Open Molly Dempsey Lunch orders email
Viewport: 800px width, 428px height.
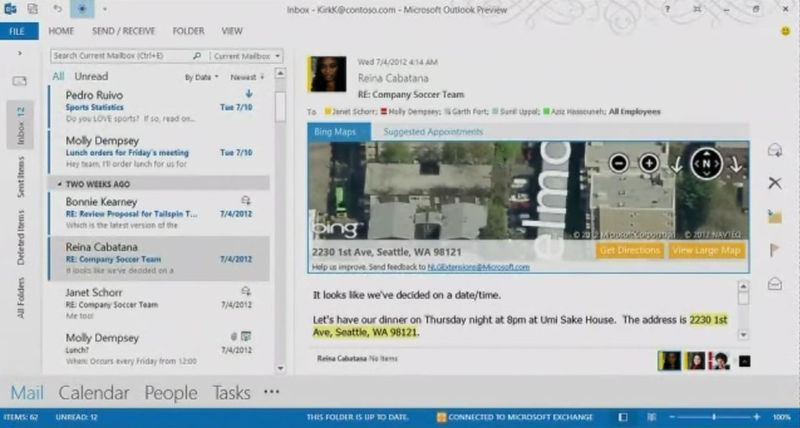159,152
